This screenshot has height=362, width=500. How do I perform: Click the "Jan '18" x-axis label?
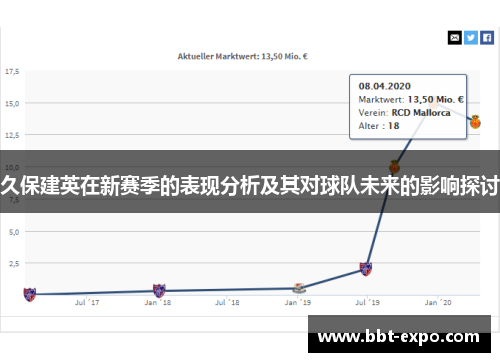coord(158,302)
